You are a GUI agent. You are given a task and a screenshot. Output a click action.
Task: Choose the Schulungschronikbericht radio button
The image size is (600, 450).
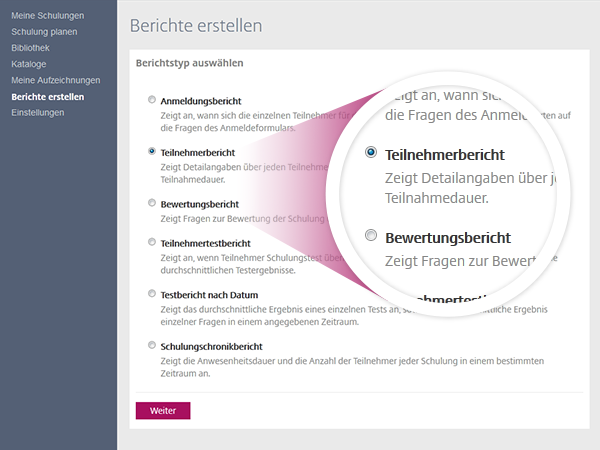152,346
